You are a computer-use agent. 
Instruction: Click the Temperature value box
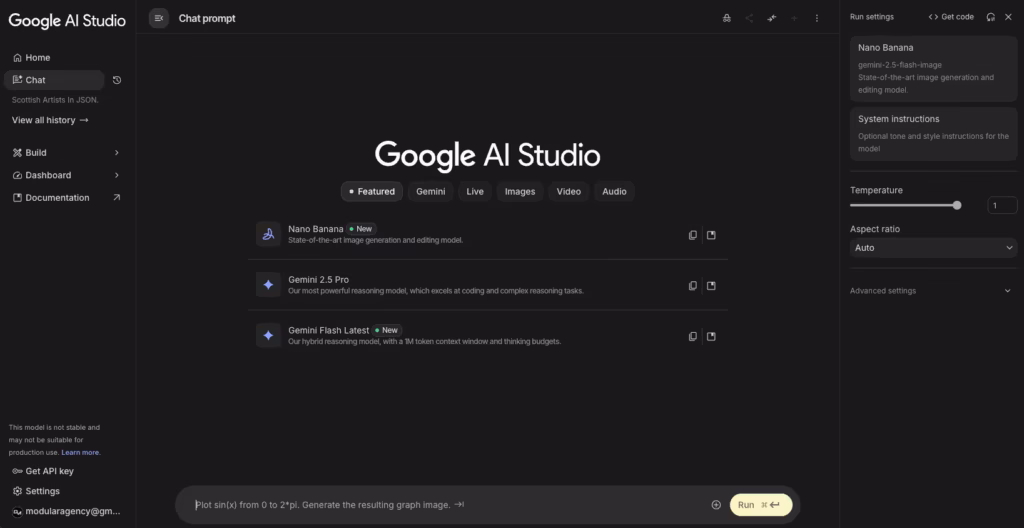1002,205
